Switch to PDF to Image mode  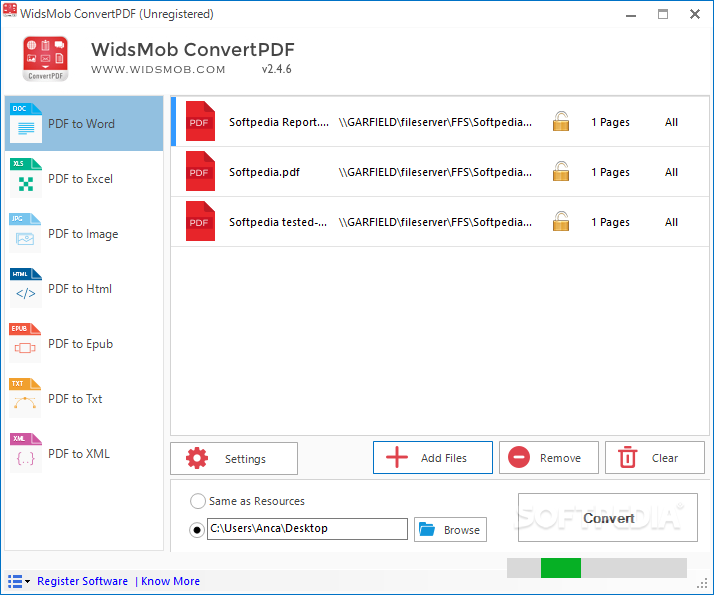(84, 234)
